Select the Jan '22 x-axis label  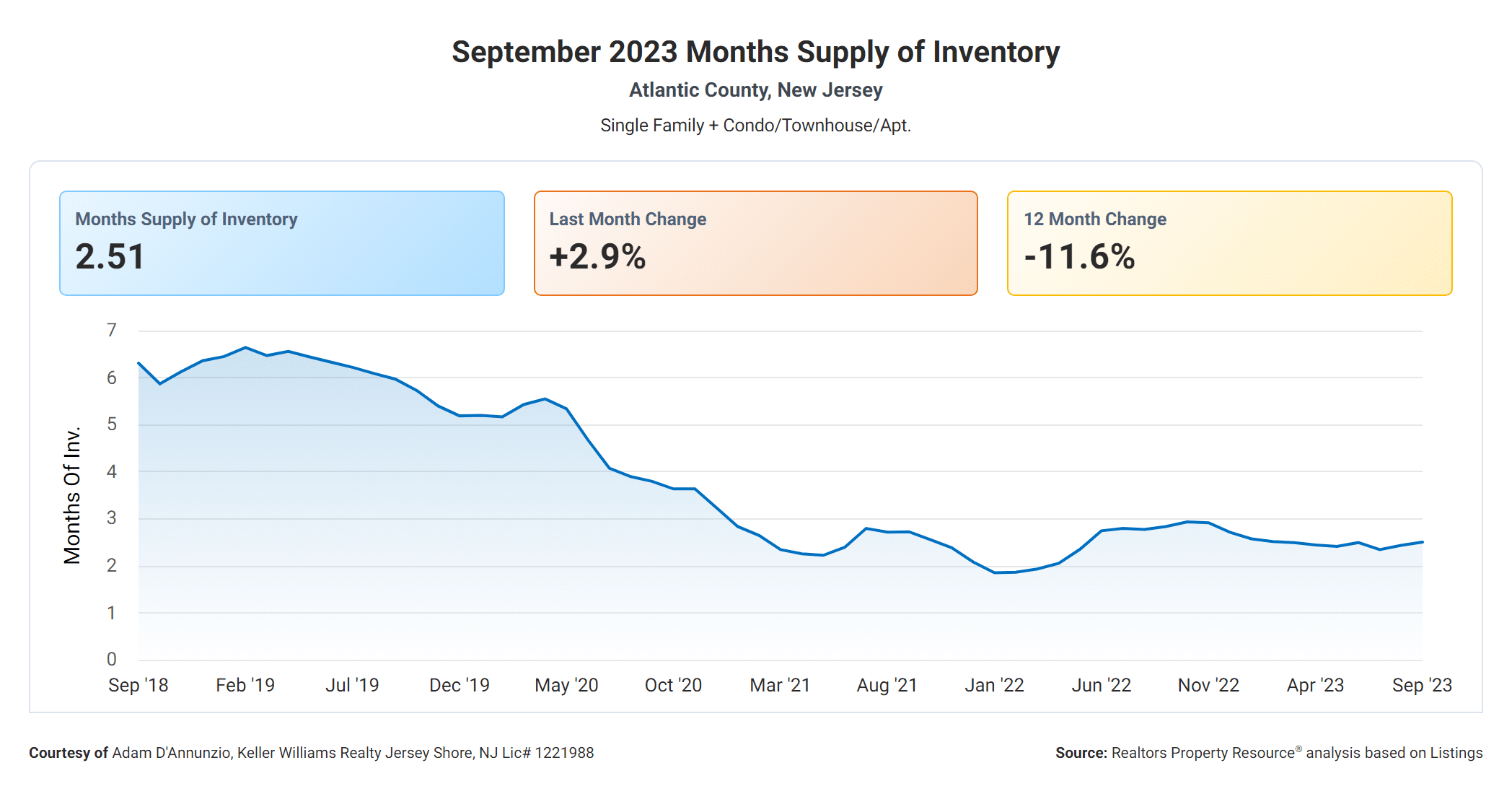tap(994, 685)
